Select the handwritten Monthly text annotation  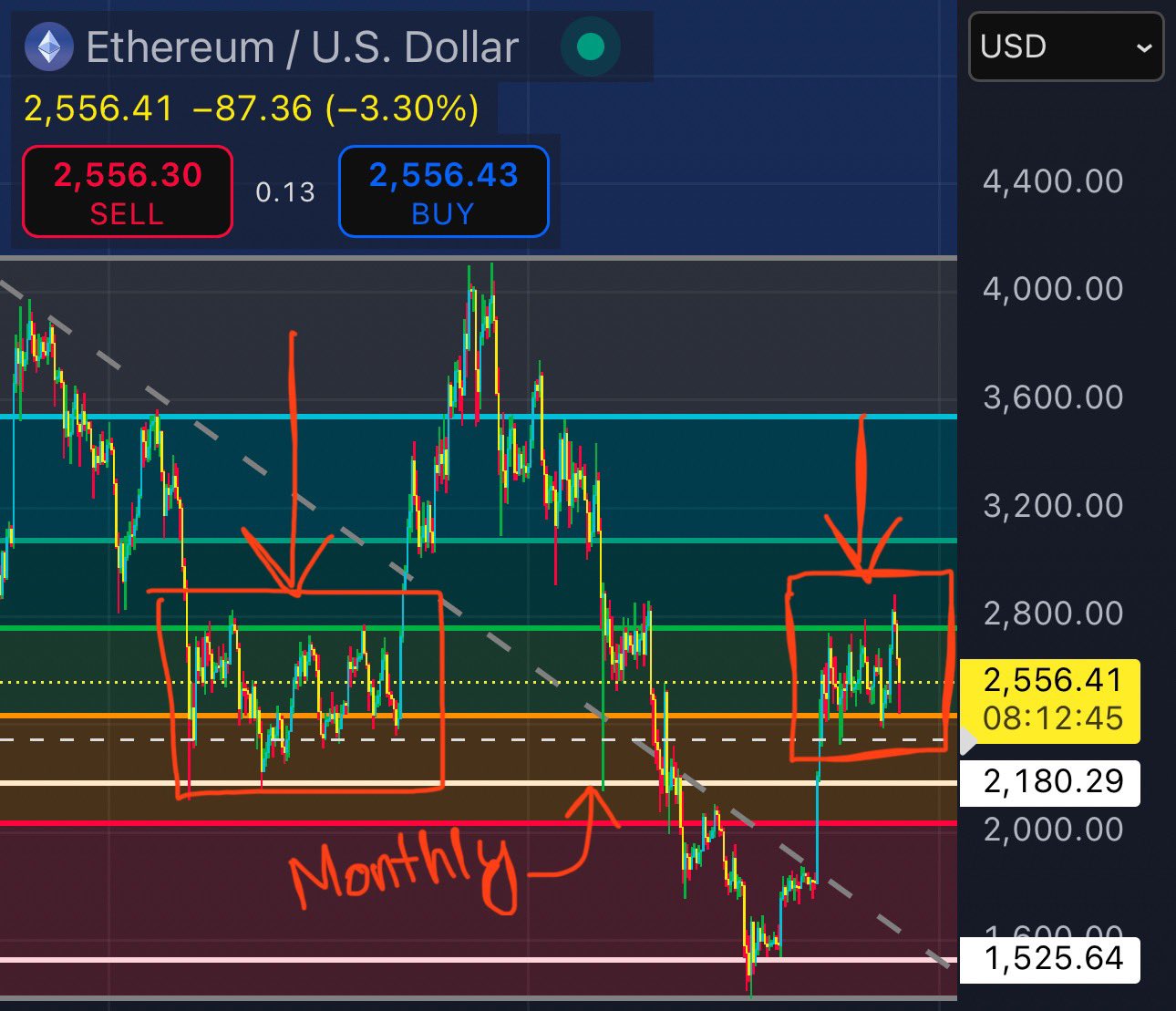pos(401,871)
